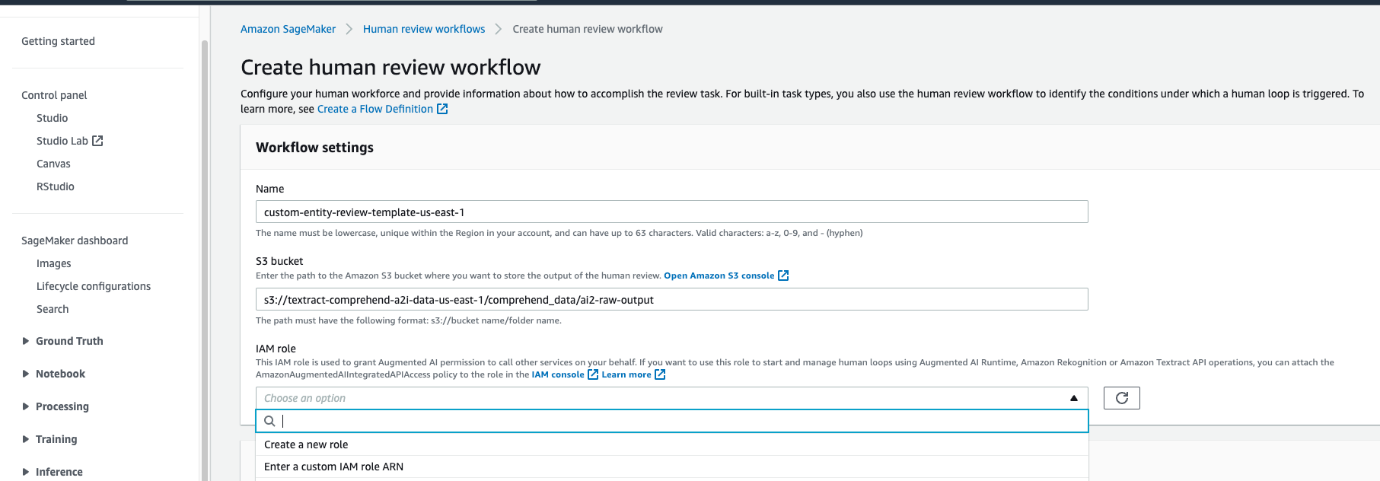Open Lifecycle configurations in the sidebar
The image size is (1380, 481).
tap(93, 286)
